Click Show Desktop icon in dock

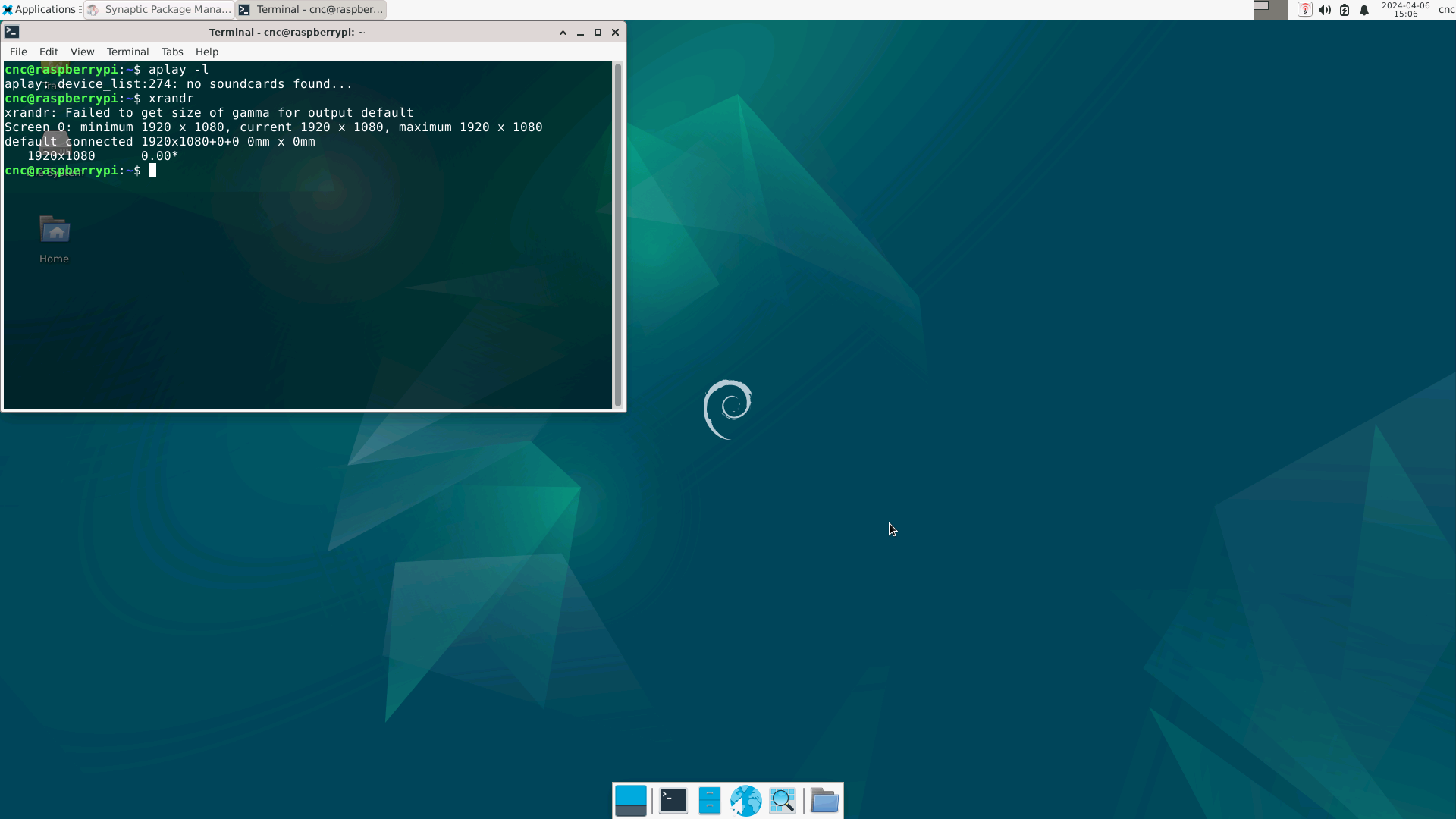point(631,801)
